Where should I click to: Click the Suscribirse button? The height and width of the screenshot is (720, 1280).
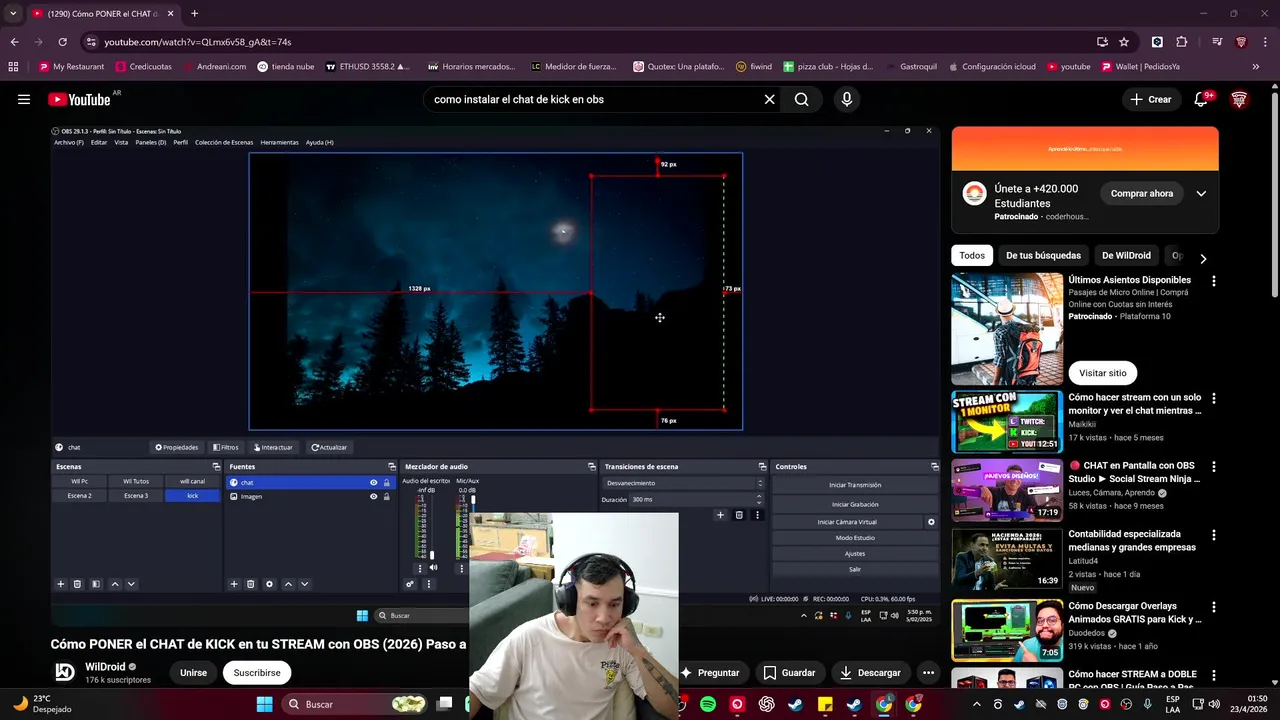tap(257, 673)
